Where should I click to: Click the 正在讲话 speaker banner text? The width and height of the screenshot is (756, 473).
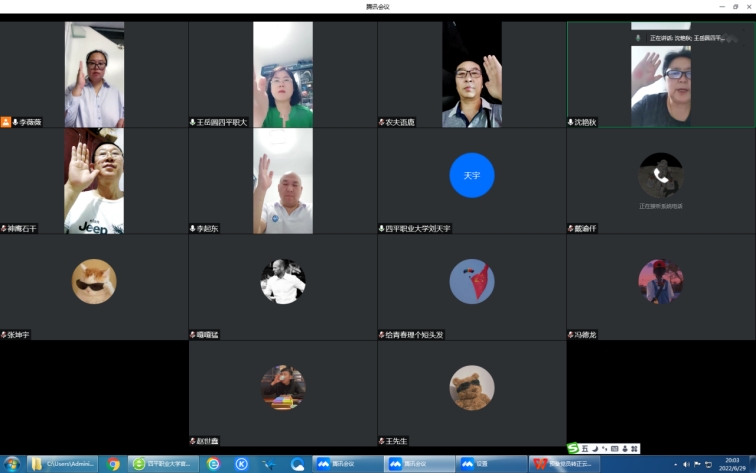pyautogui.click(x=687, y=38)
